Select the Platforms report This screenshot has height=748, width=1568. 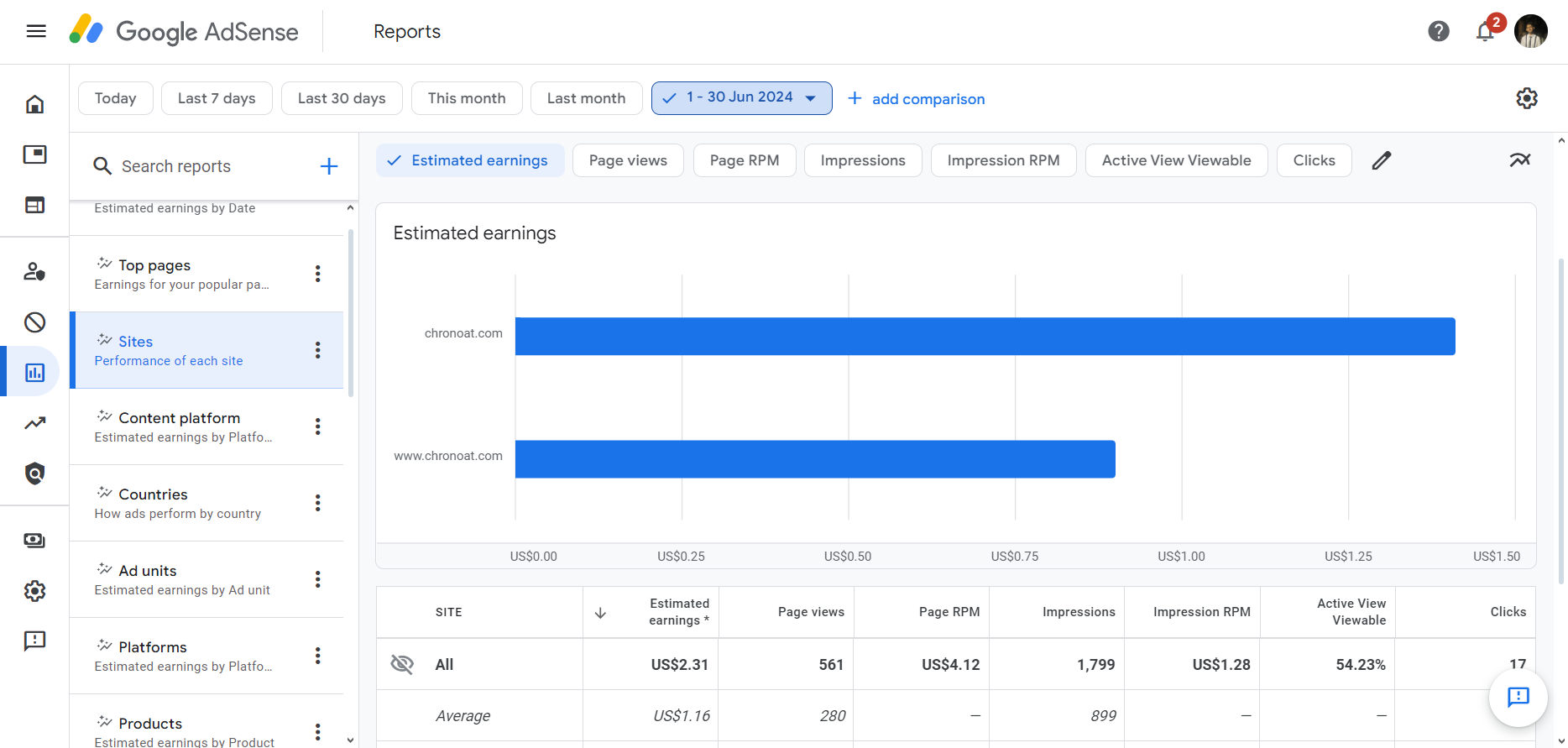(x=206, y=656)
